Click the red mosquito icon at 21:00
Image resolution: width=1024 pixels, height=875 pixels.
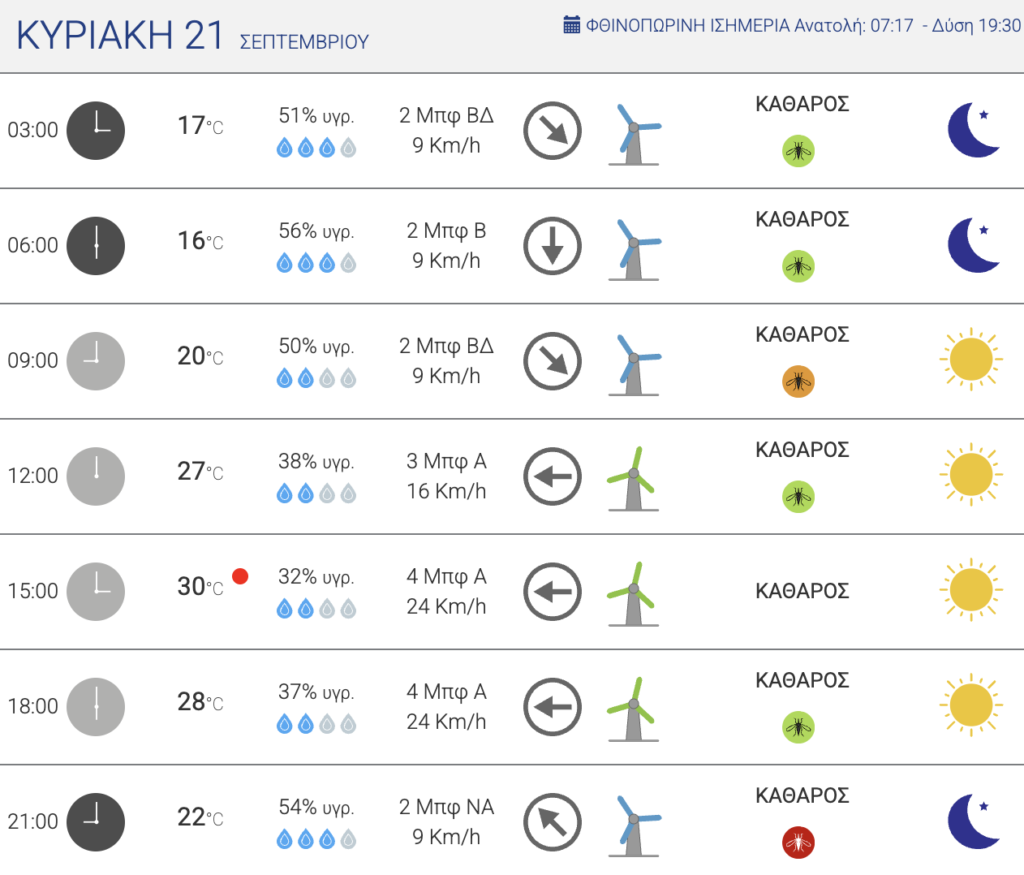(x=798, y=842)
